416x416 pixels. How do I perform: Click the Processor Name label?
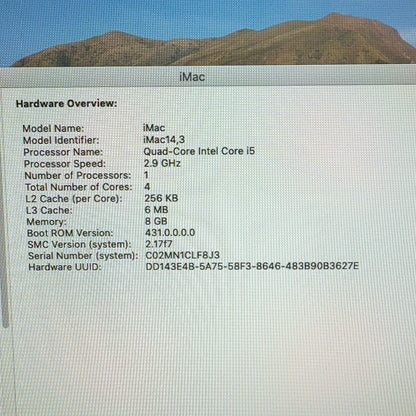(x=63, y=152)
